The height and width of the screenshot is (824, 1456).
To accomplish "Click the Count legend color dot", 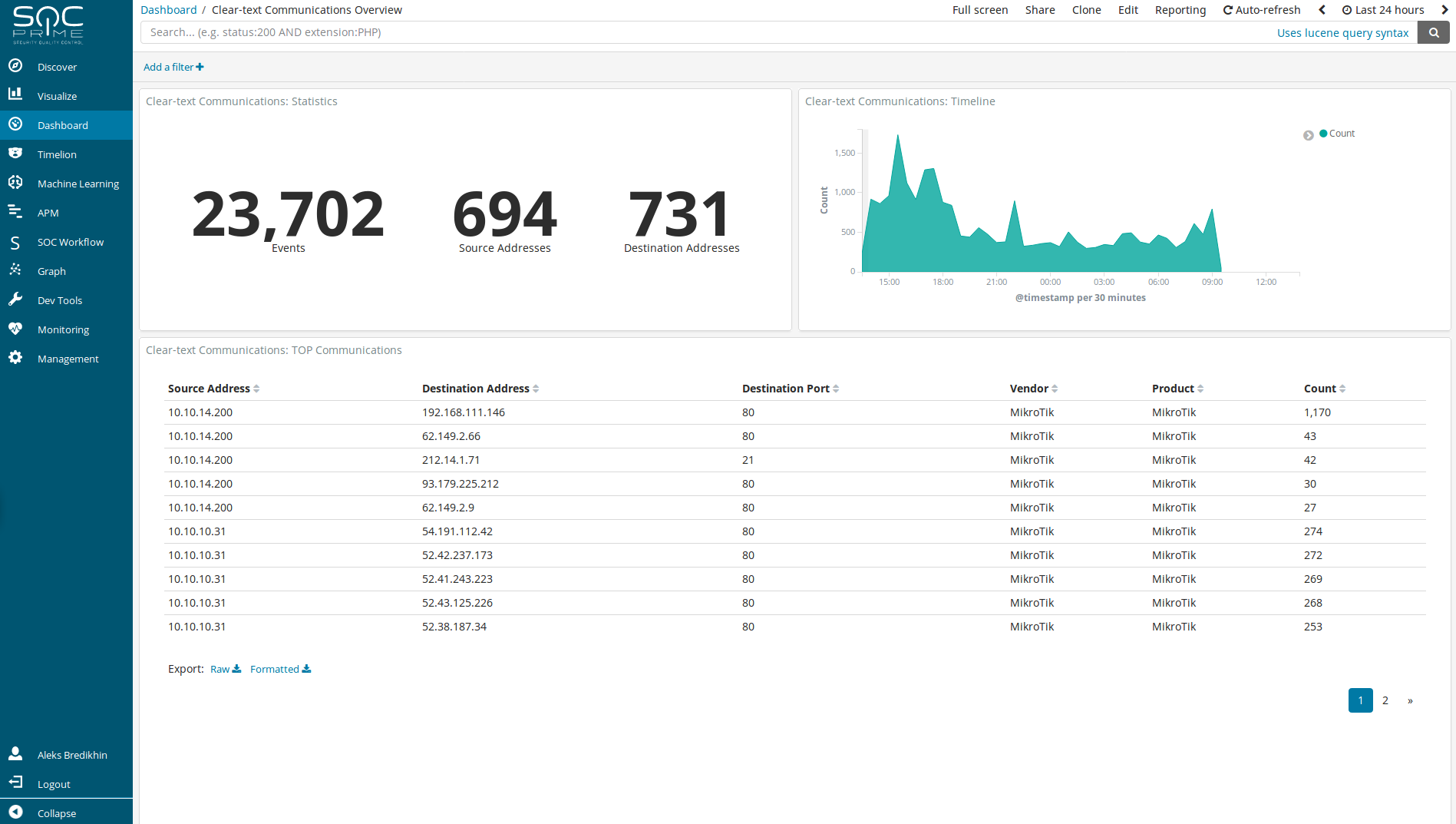I will 1323,134.
